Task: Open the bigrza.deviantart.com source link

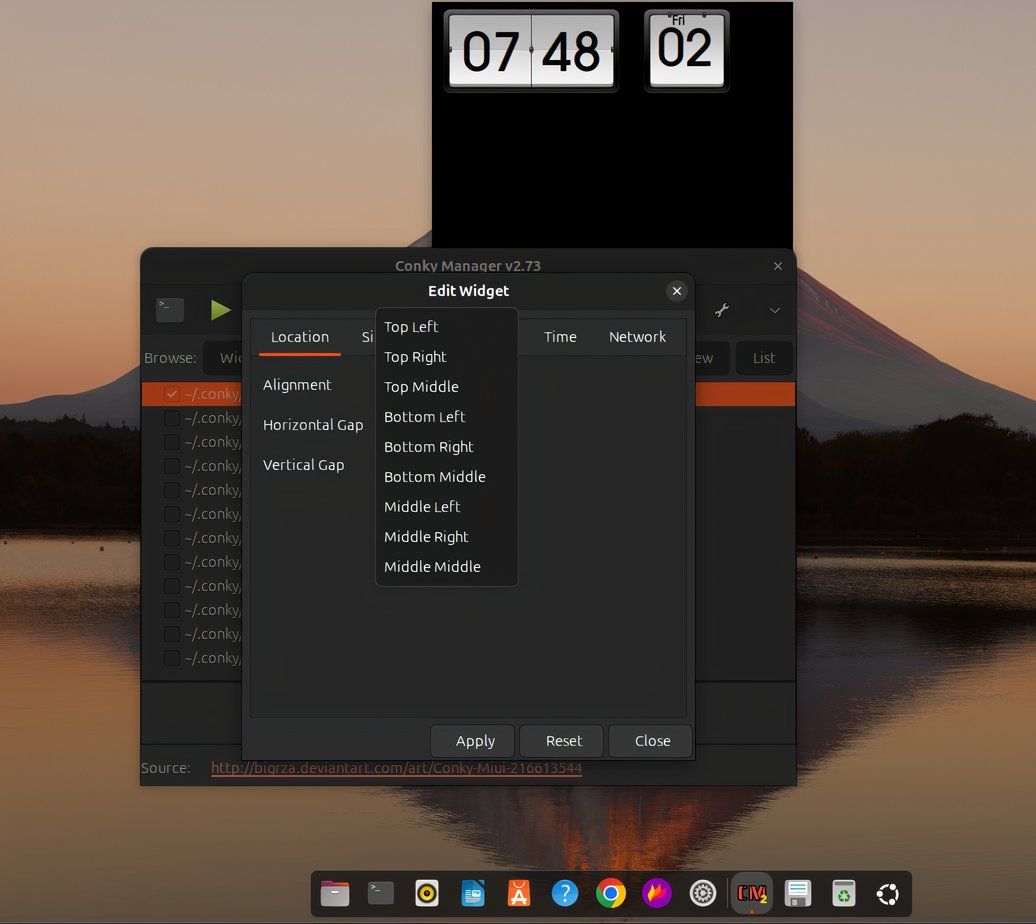Action: pos(398,767)
